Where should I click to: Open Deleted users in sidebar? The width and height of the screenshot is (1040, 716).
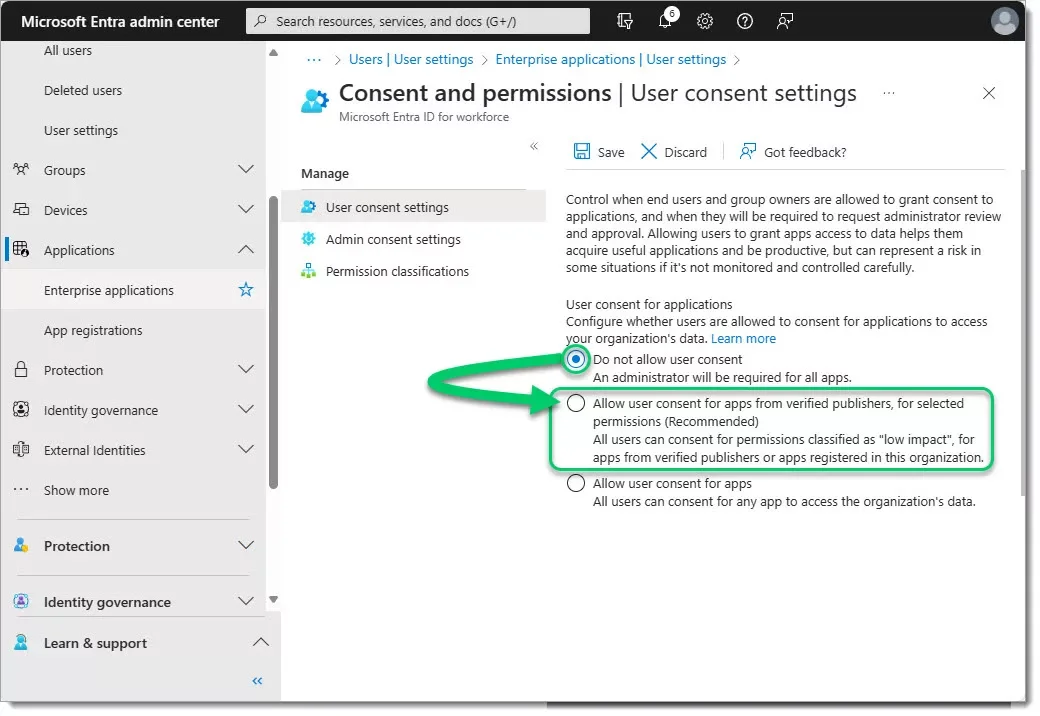(x=83, y=90)
